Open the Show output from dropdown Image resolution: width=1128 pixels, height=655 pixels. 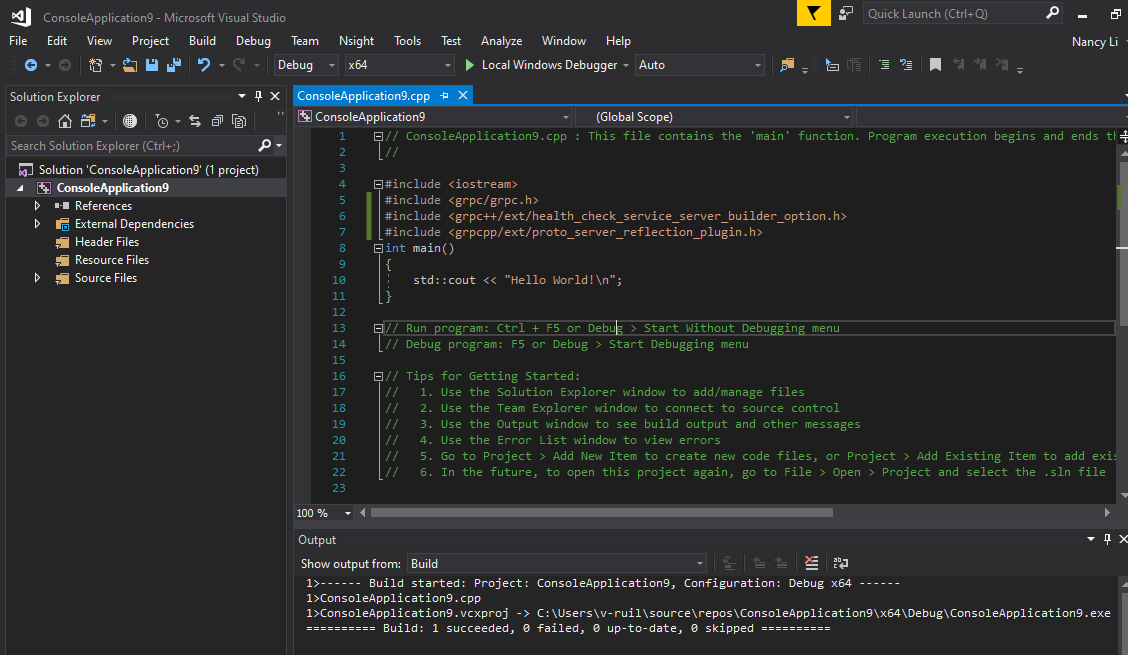click(x=700, y=563)
